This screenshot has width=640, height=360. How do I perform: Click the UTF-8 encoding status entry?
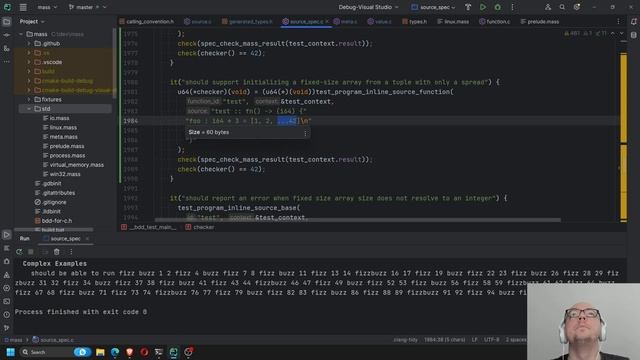click(x=491, y=340)
